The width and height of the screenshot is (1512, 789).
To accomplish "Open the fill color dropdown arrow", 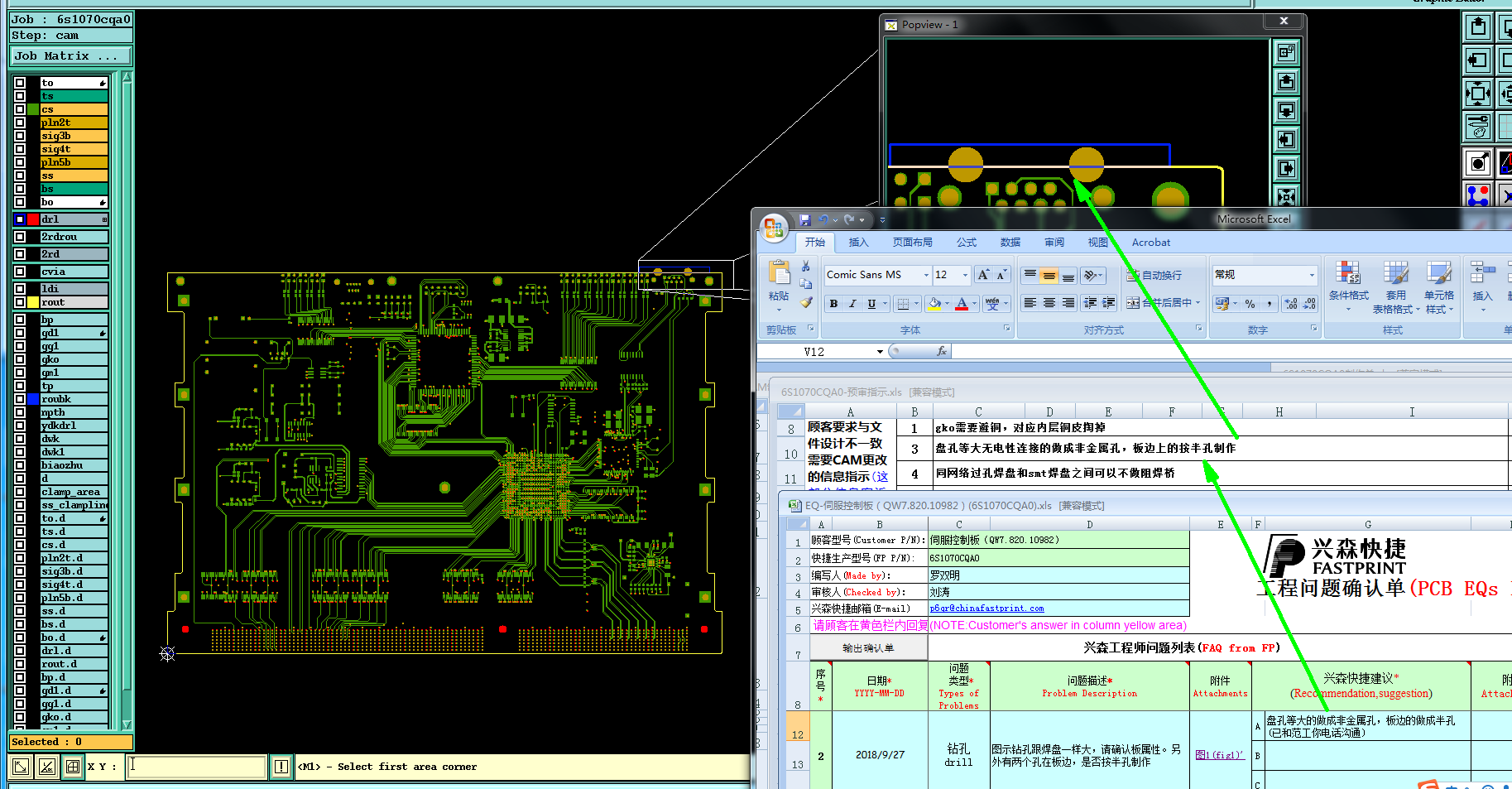I will click(x=947, y=304).
